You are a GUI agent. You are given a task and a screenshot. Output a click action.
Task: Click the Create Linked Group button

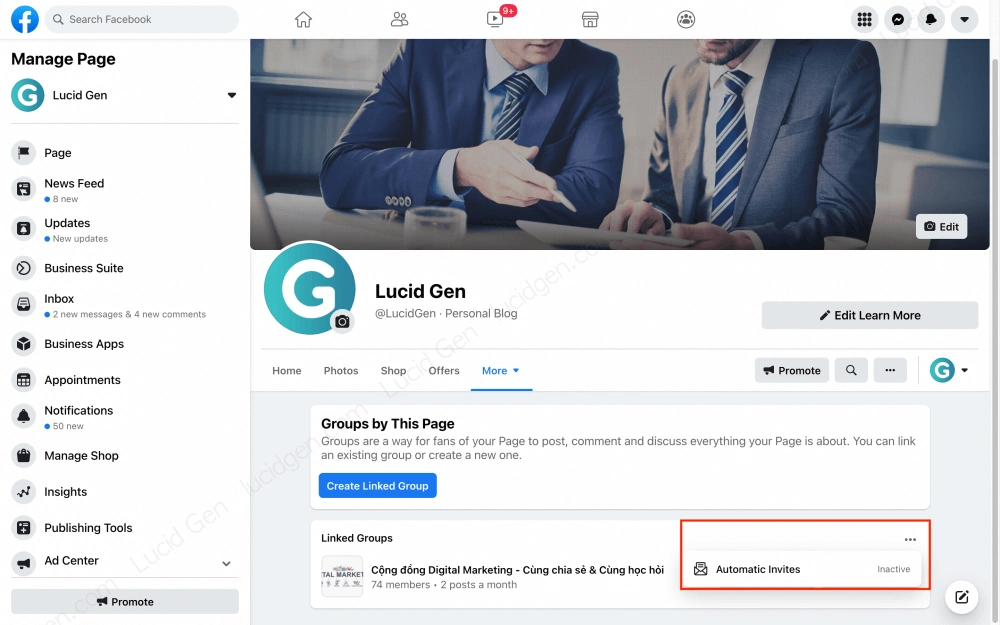(x=378, y=485)
